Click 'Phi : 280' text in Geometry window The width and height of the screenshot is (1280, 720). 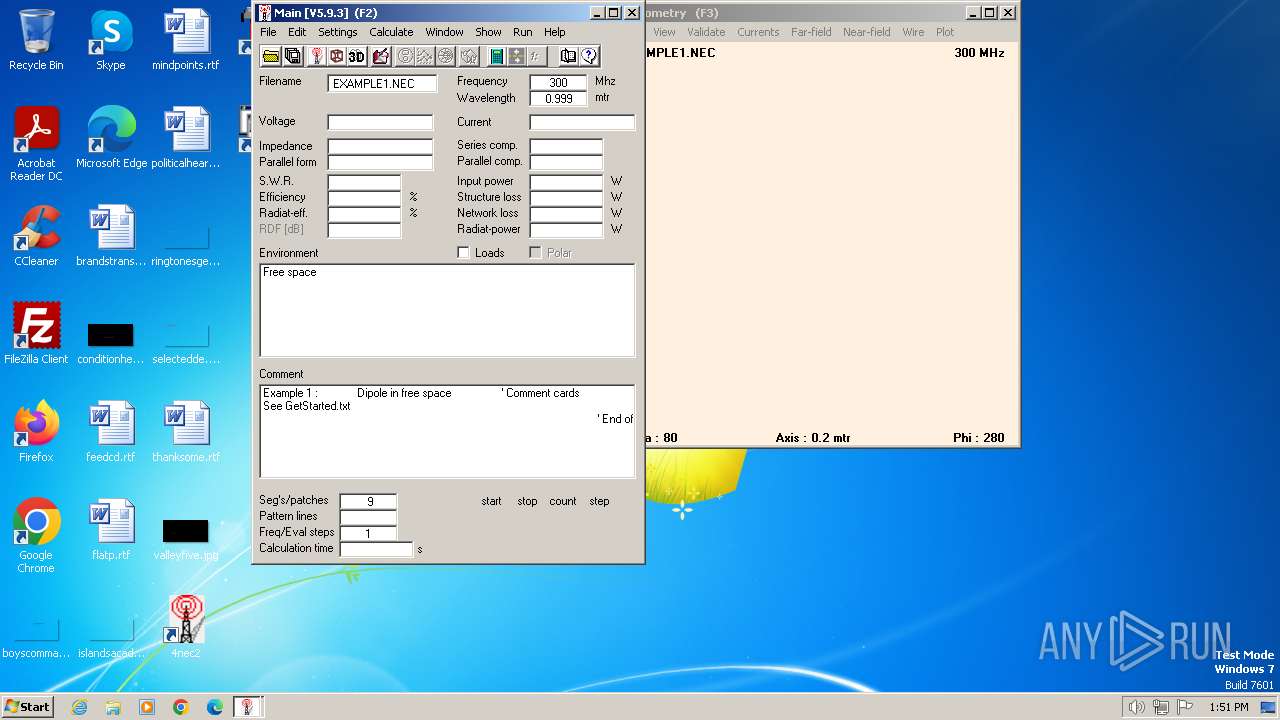978,438
